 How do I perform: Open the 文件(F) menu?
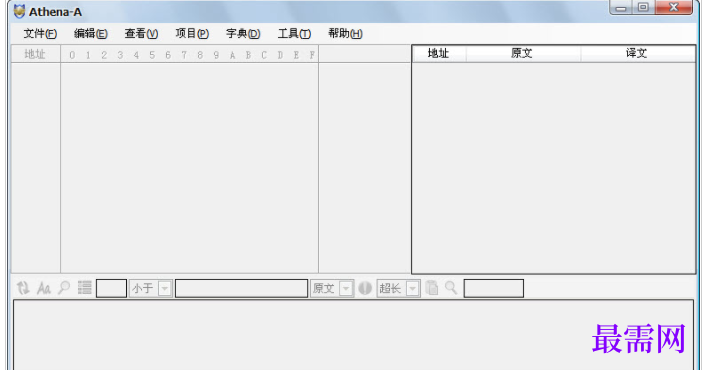[x=40, y=34]
